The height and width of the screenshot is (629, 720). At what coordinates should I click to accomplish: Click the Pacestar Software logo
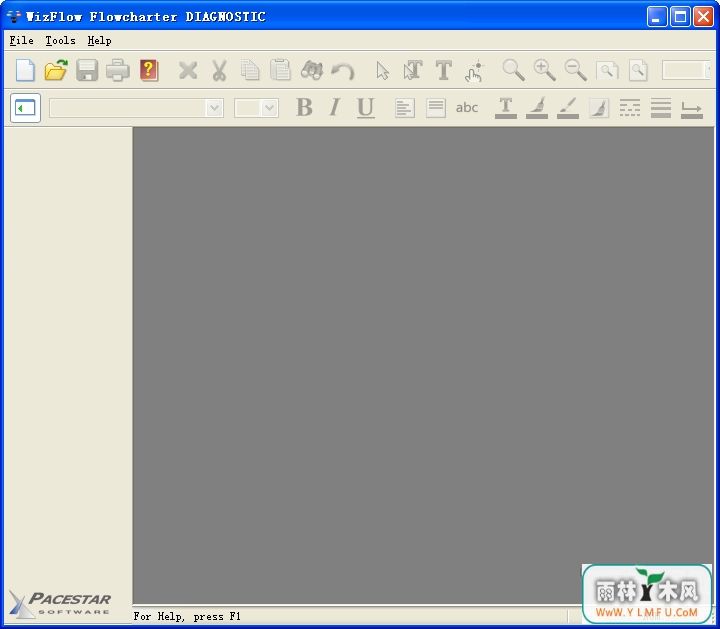[x=60, y=604]
